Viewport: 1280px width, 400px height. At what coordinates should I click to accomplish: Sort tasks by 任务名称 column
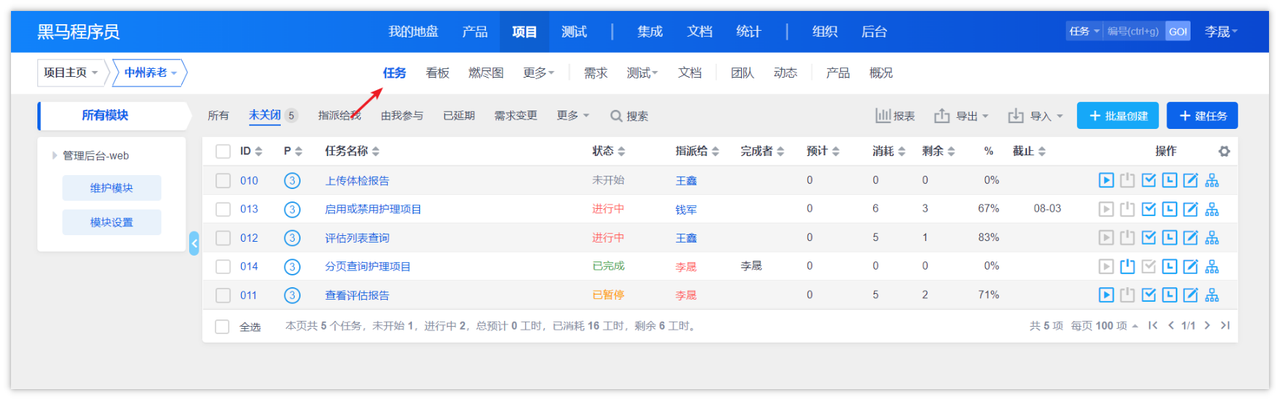[352, 152]
